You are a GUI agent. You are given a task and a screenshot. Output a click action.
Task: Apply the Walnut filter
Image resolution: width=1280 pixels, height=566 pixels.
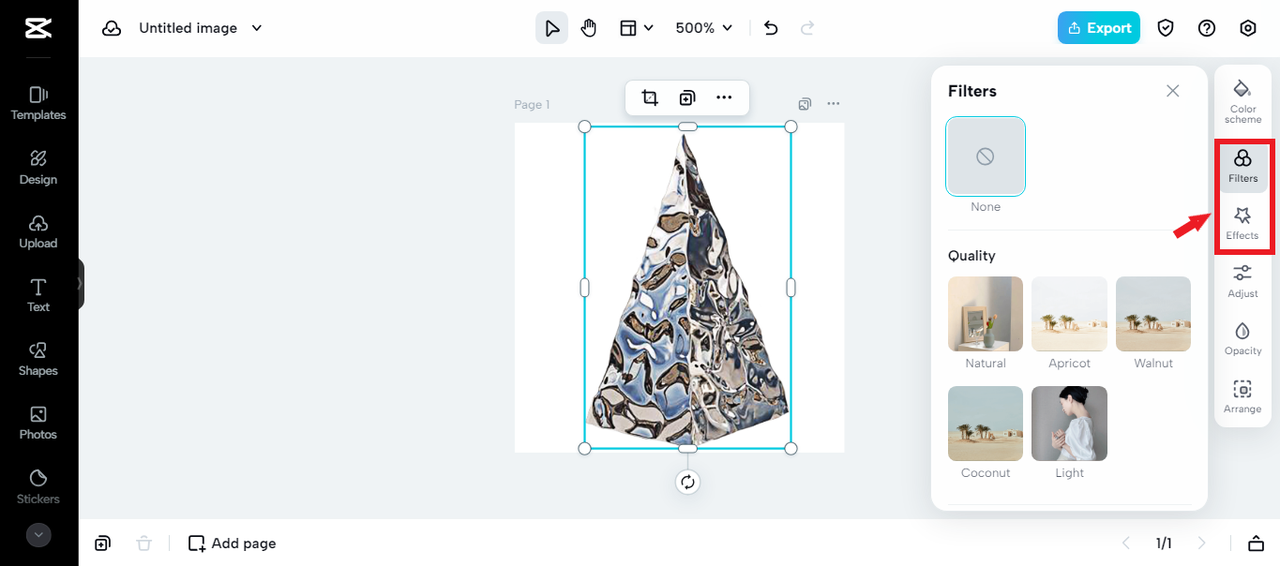1153,314
